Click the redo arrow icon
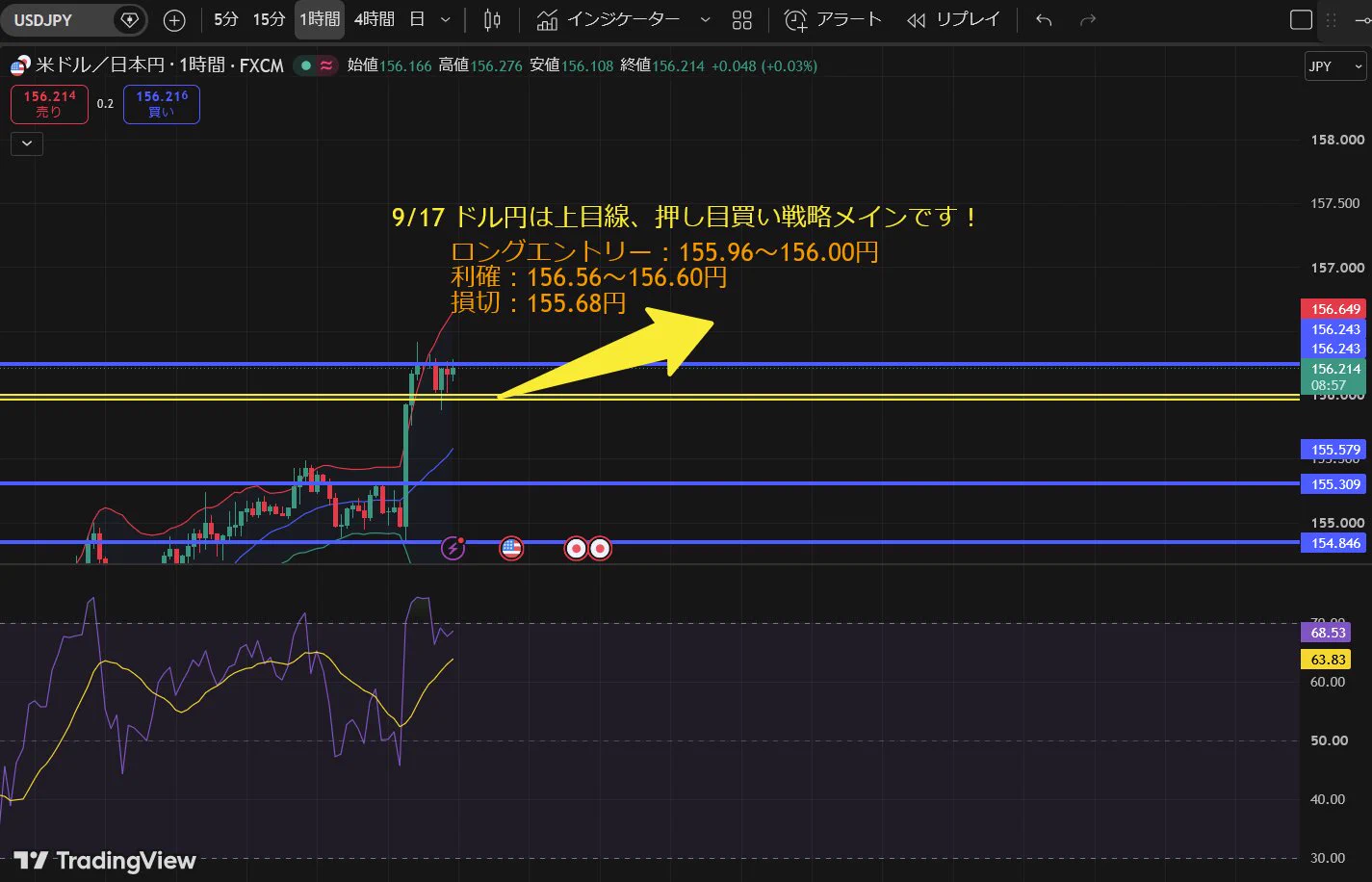 coord(1088,19)
